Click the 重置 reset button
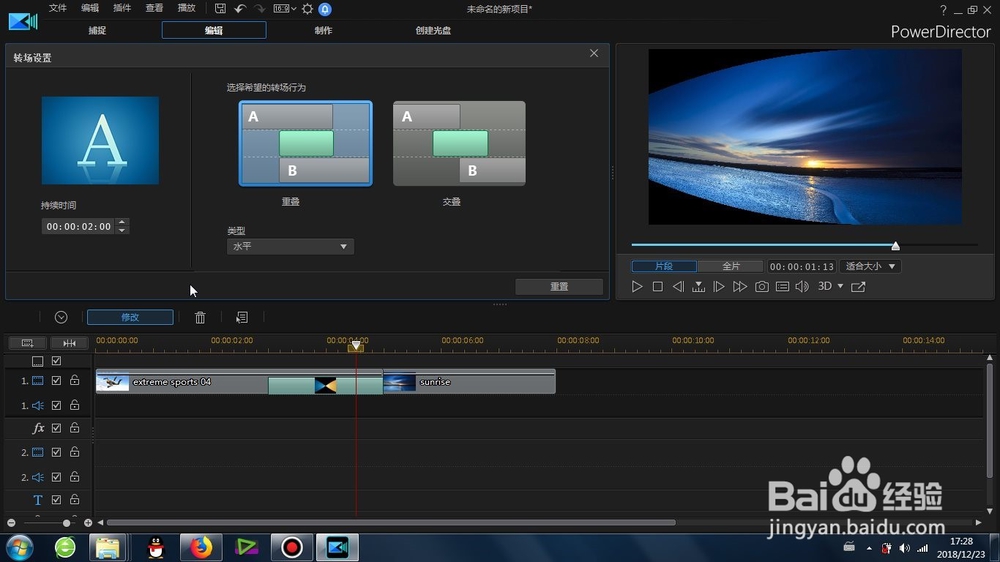Viewport: 1000px width, 562px height. click(x=559, y=286)
